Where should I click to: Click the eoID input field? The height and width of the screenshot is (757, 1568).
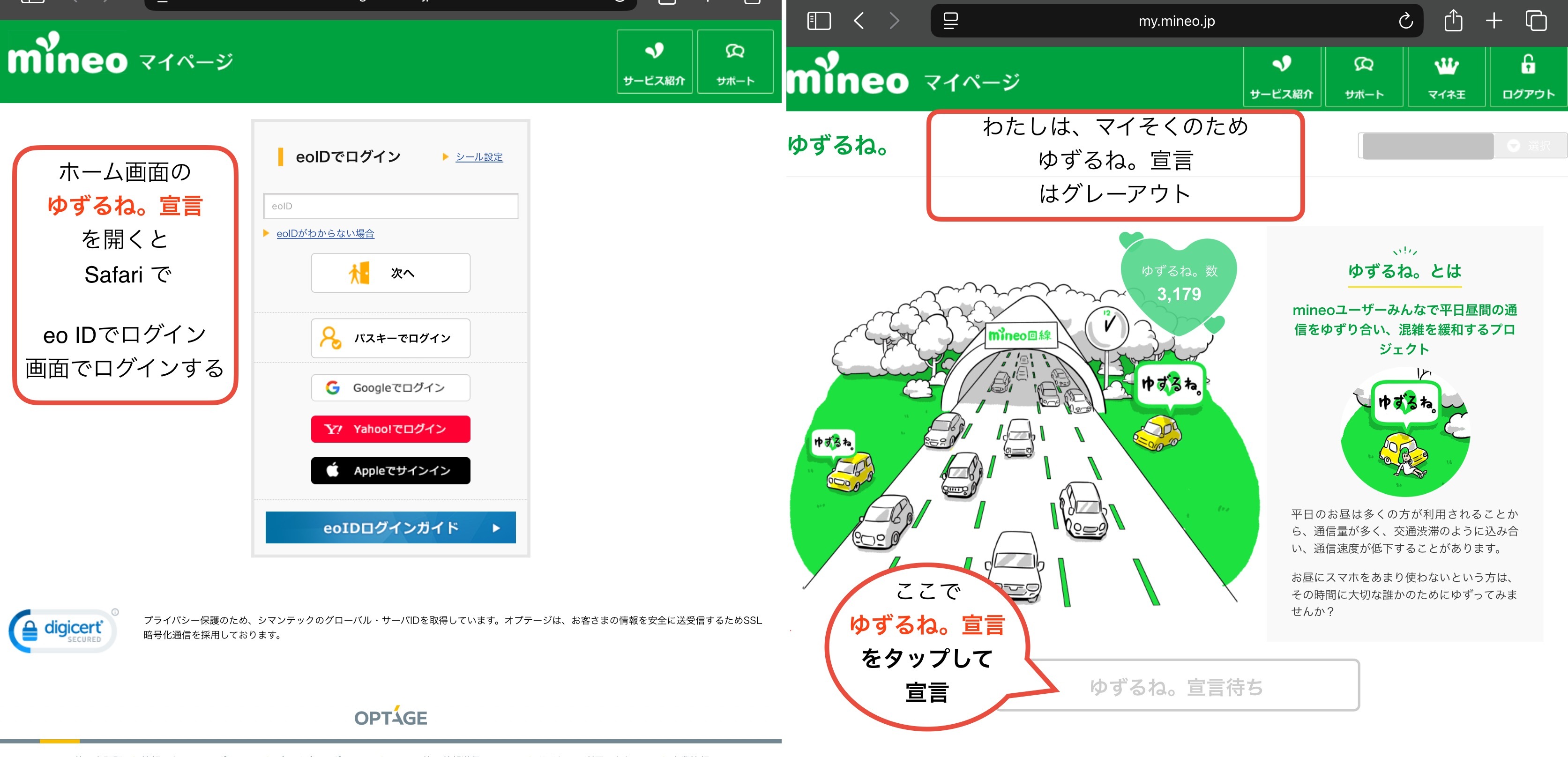(x=390, y=206)
